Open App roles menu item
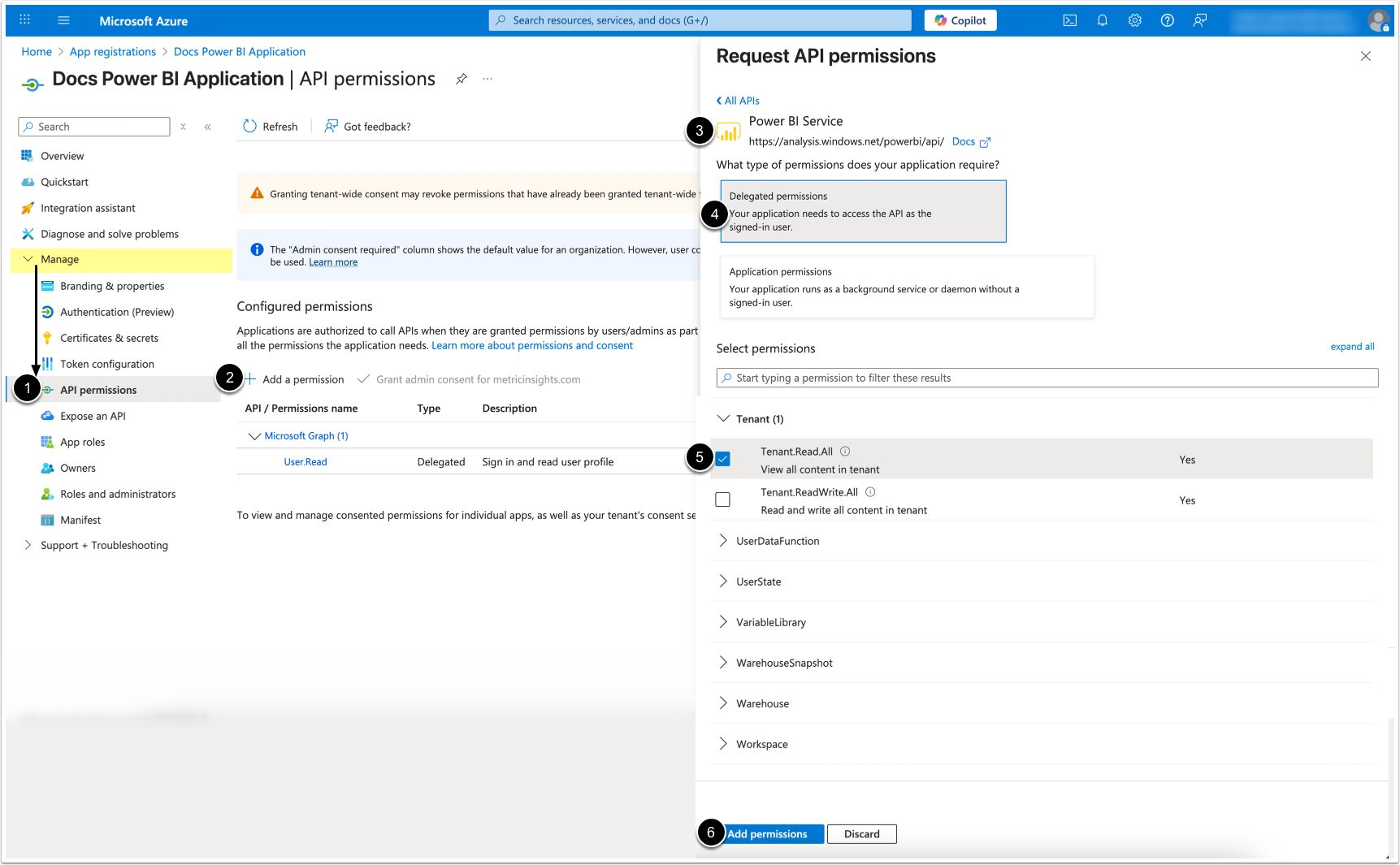This screenshot has height=865, width=1400. point(83,442)
